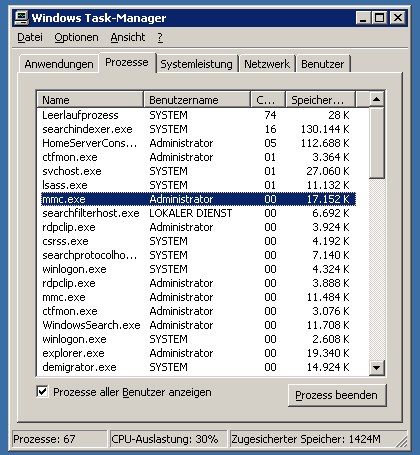Select mmc.exe with 11.484 K memory

click(x=198, y=297)
